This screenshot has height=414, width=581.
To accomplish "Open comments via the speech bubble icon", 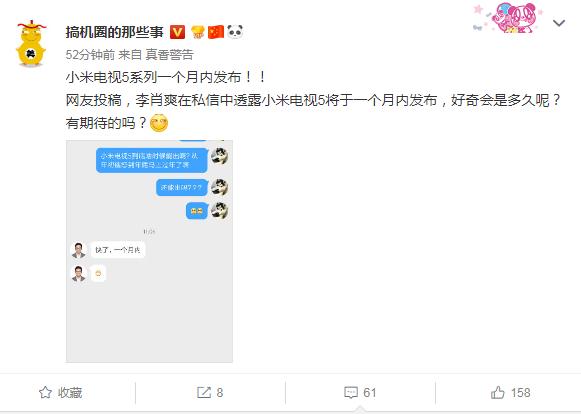I will coord(351,393).
